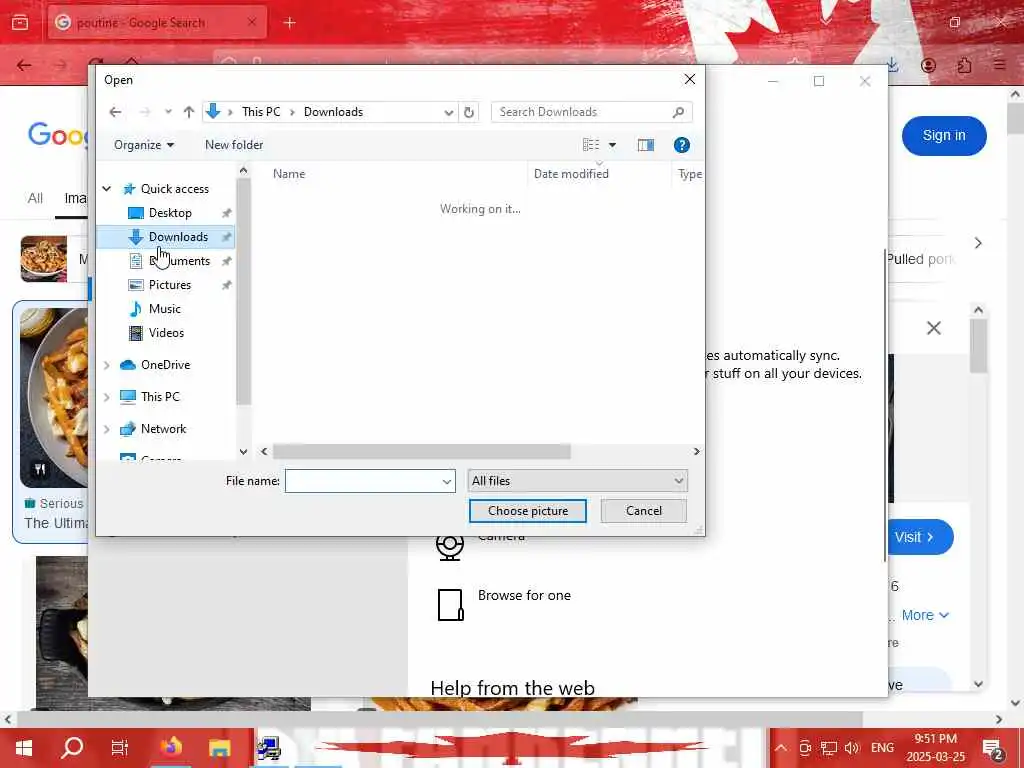Open the poutine thumbnail filter chip
Screen dimensions: 1024x768
point(44,259)
